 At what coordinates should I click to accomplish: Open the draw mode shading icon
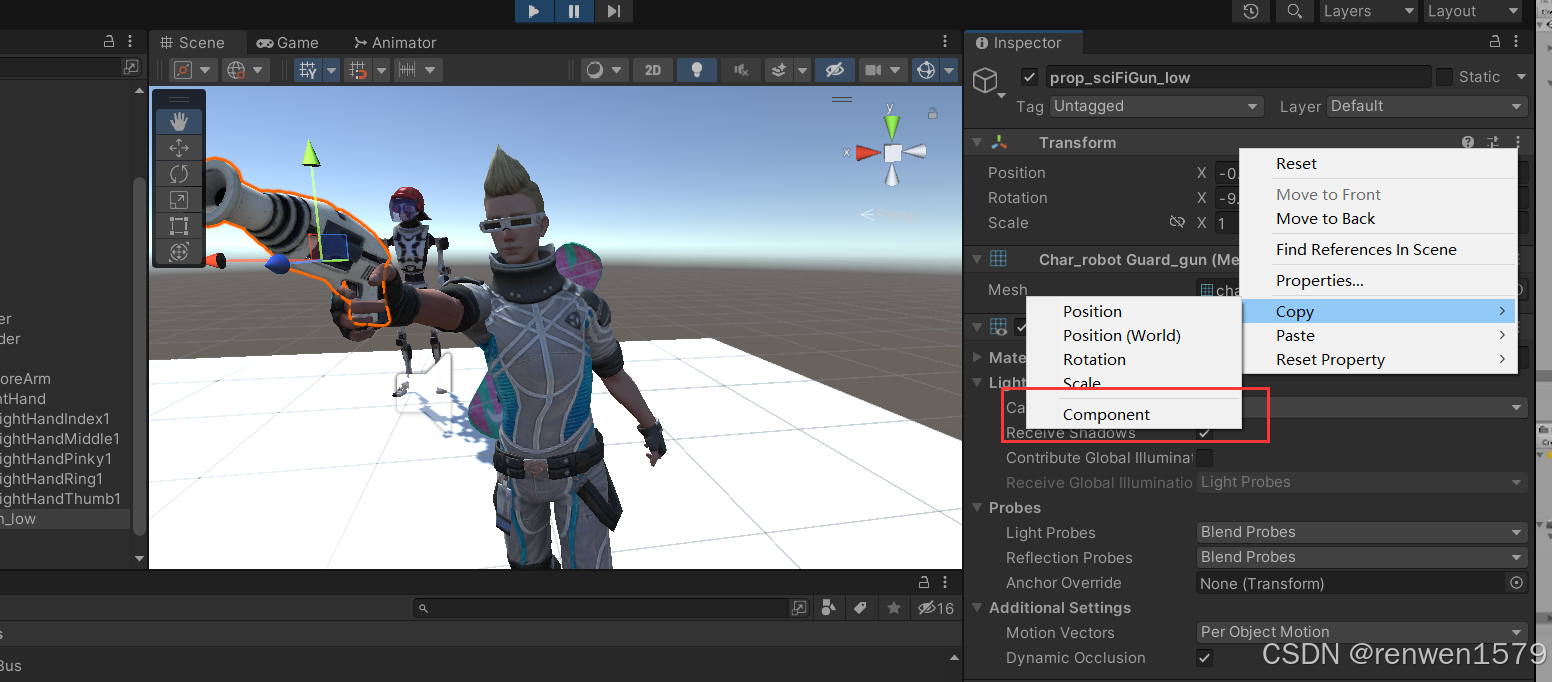pyautogui.click(x=595, y=70)
